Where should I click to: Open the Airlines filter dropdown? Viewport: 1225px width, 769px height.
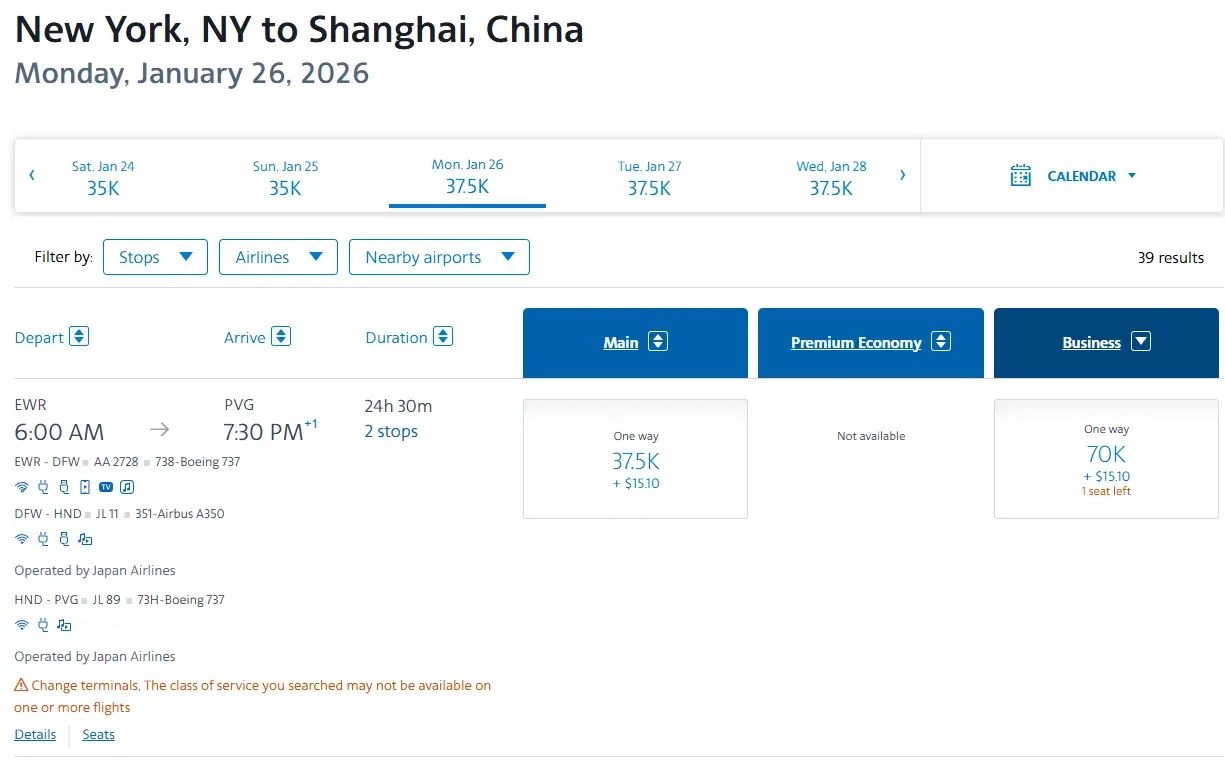coord(278,257)
